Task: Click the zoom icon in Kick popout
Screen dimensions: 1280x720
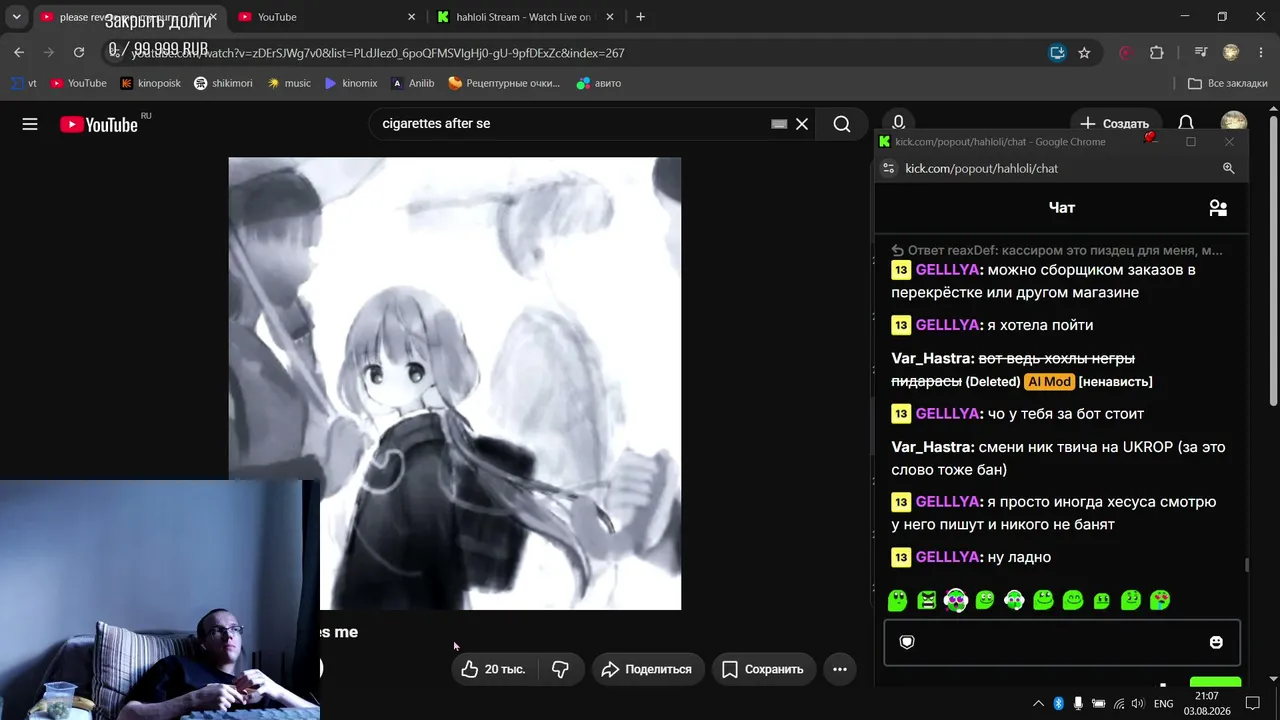Action: click(1229, 168)
